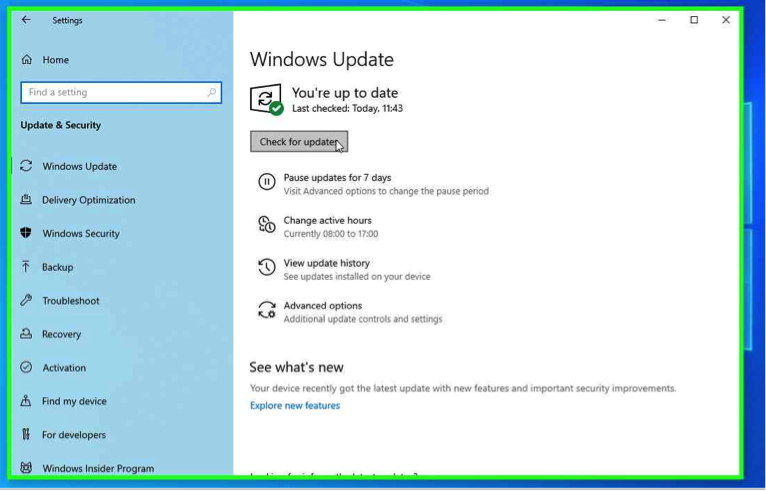Click the Home icon in sidebar
Image resolution: width=766 pixels, height=491 pixels.
coord(27,60)
